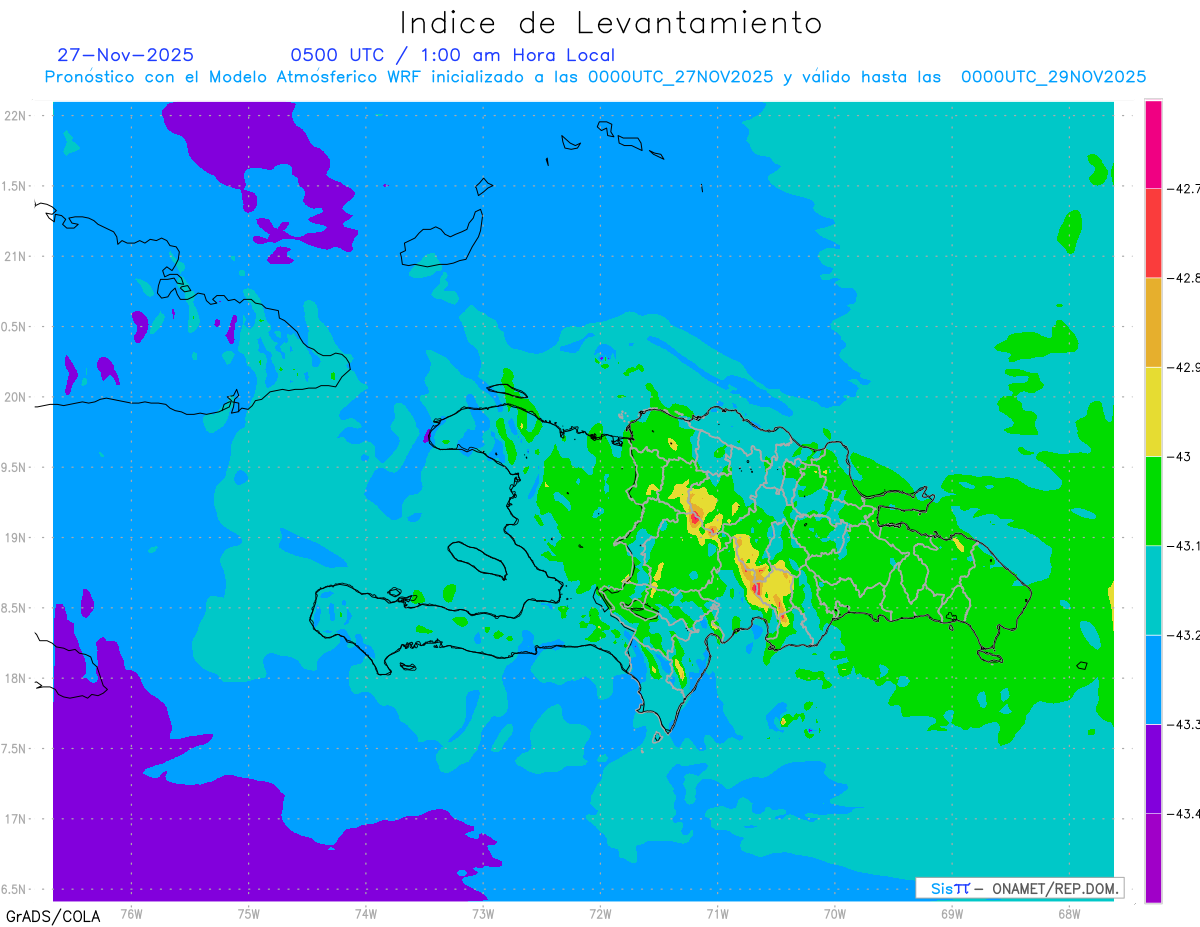
Task: Click the '74W' longitude label
Action: coord(366,913)
